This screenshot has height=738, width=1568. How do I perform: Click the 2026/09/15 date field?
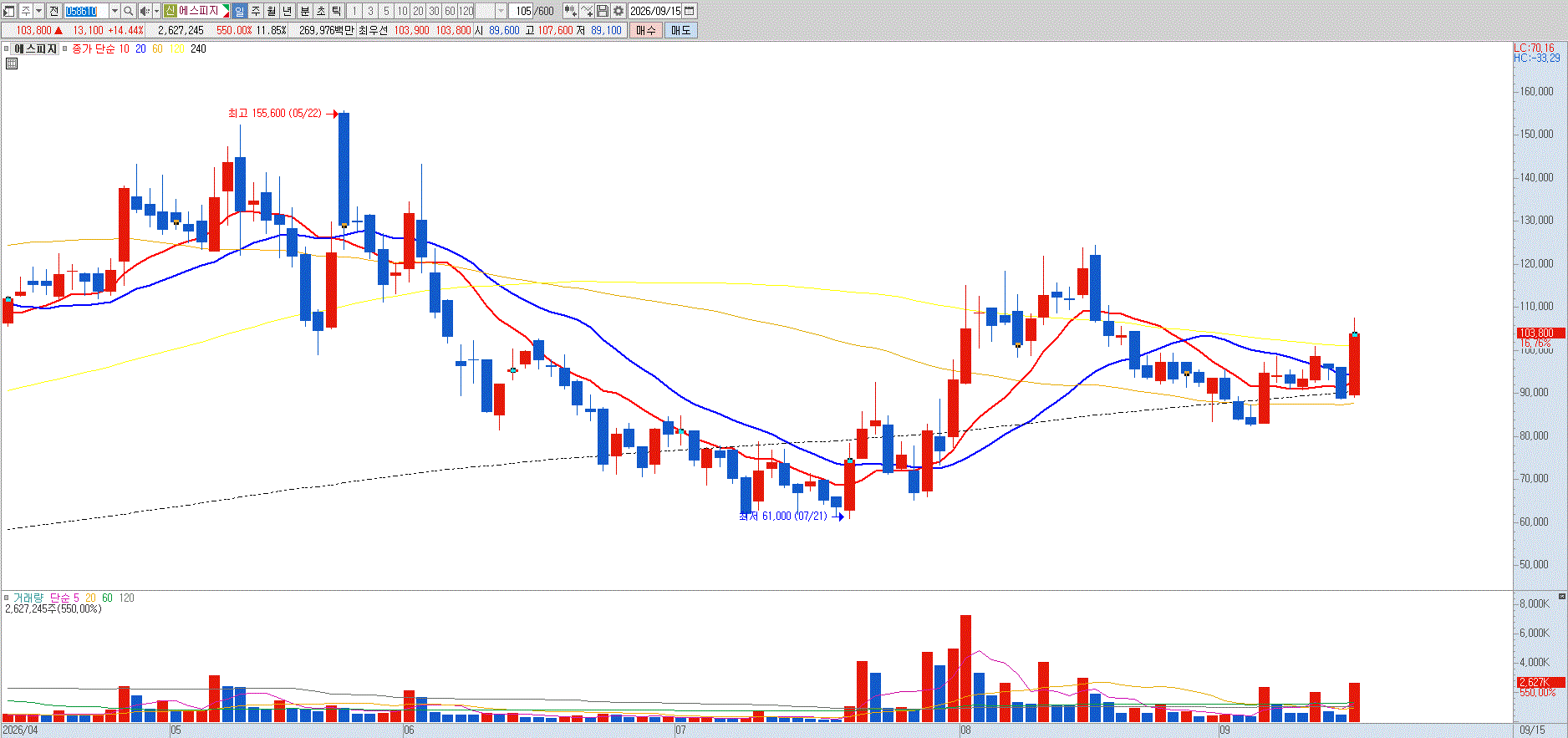(654, 11)
